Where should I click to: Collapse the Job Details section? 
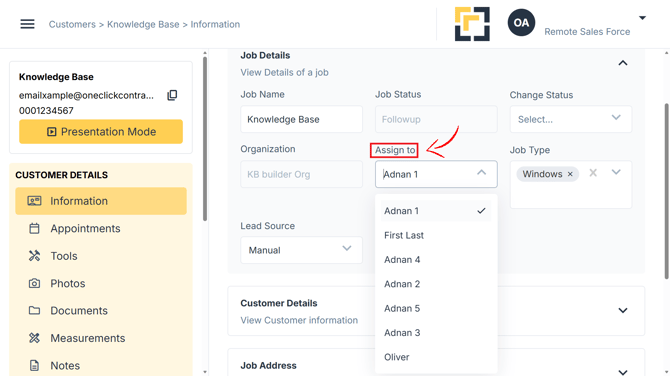623,63
